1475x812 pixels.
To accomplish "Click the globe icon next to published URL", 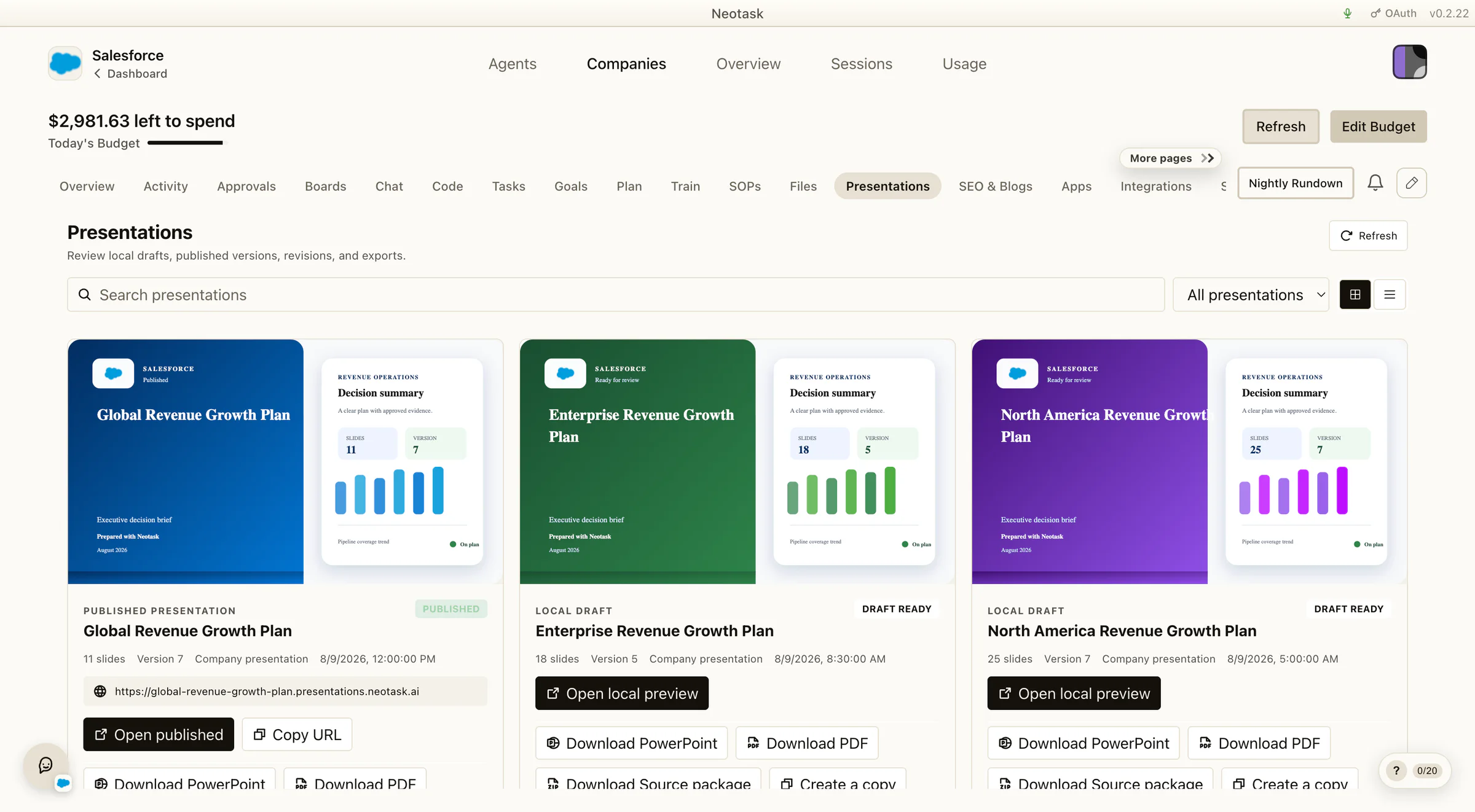I will point(100,692).
